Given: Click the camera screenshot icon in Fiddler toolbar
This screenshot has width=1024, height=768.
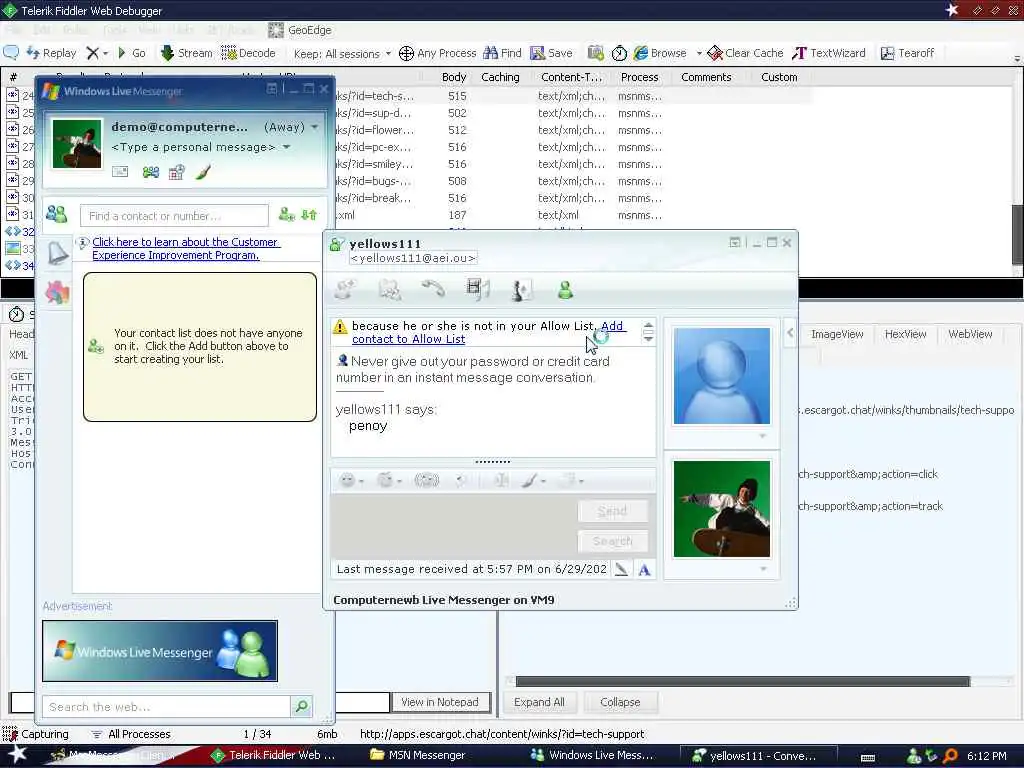Looking at the screenshot, I should coord(595,53).
